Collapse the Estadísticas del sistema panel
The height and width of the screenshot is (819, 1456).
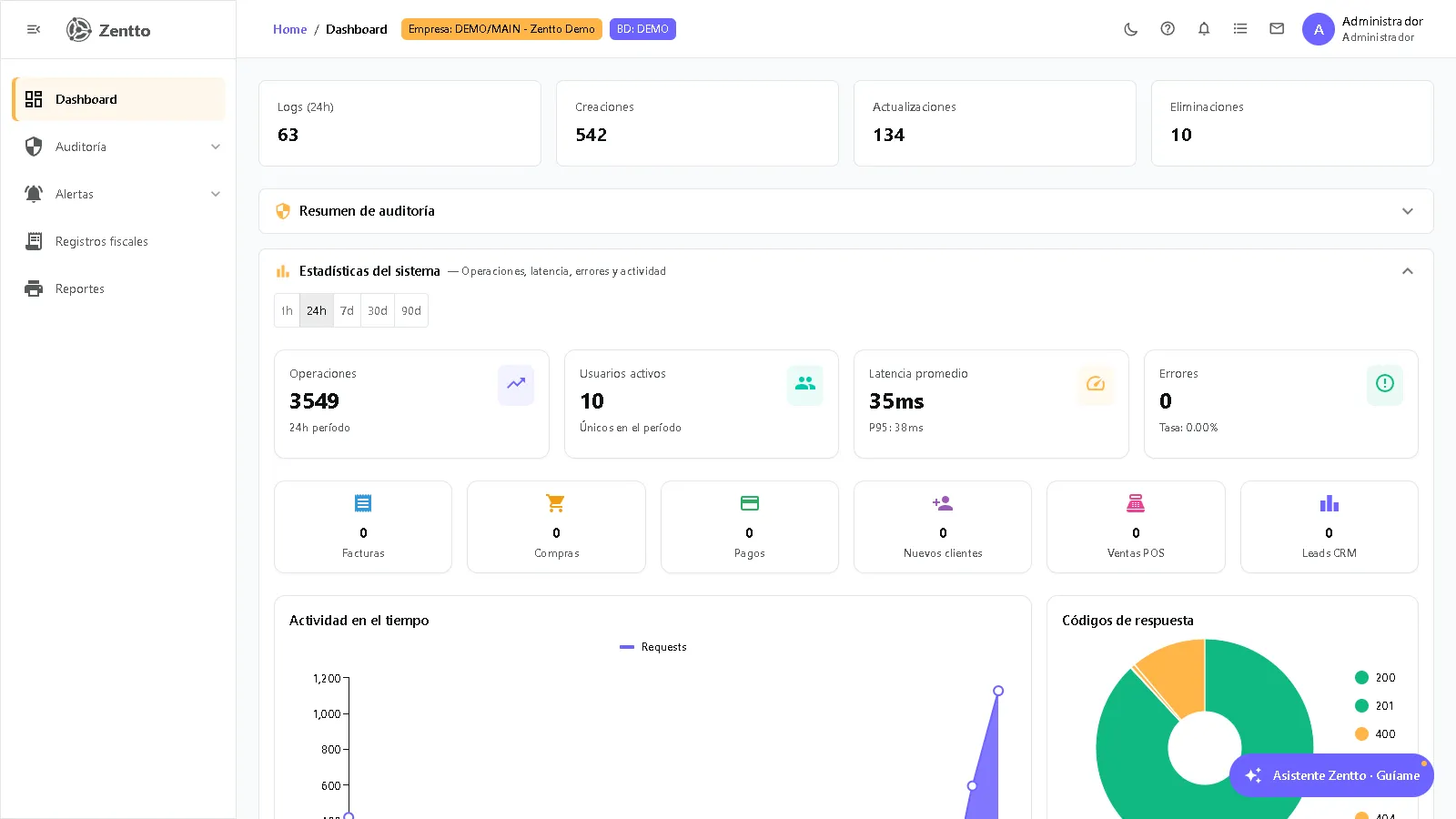(1408, 271)
